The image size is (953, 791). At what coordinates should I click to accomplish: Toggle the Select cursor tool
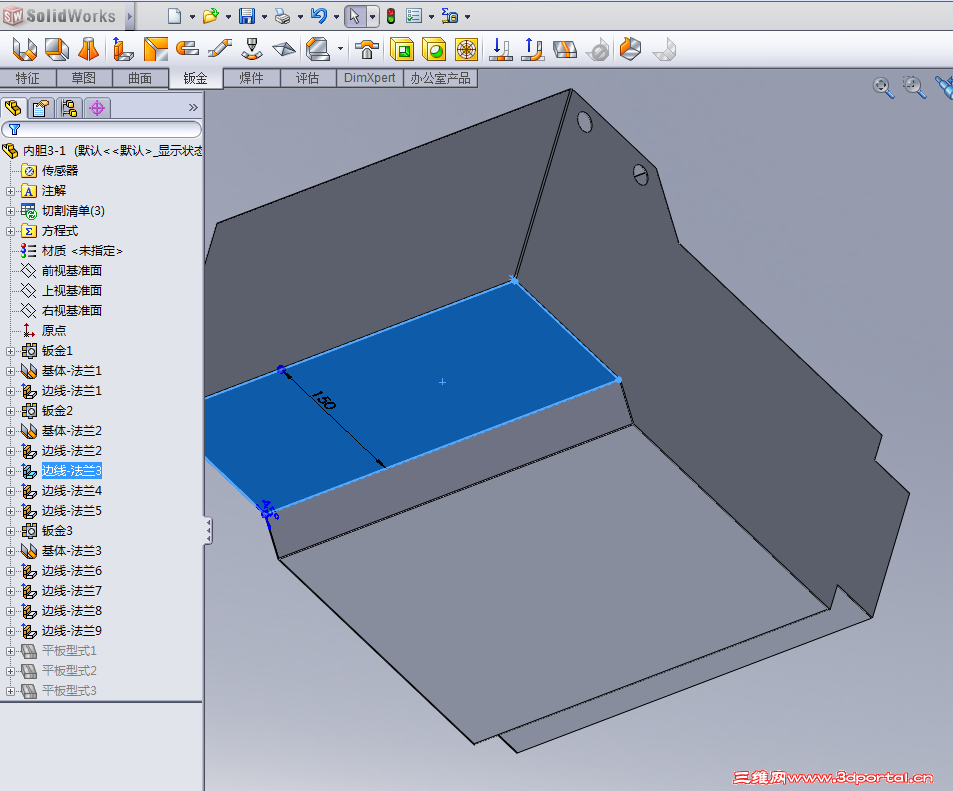(355, 16)
